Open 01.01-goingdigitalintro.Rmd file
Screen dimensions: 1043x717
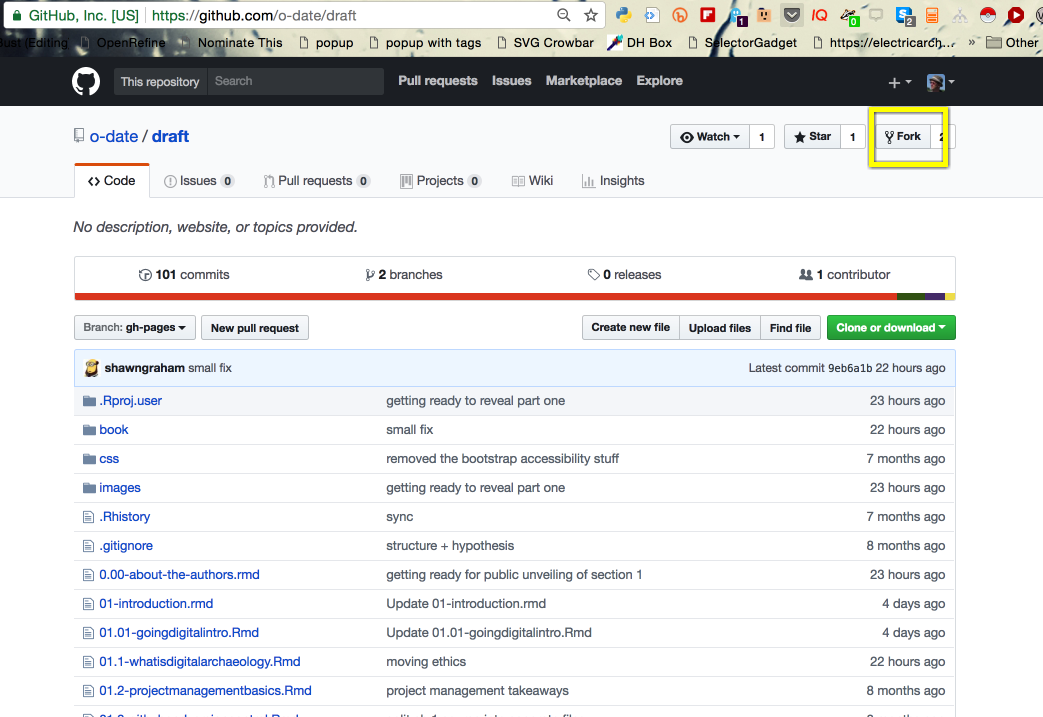click(179, 633)
